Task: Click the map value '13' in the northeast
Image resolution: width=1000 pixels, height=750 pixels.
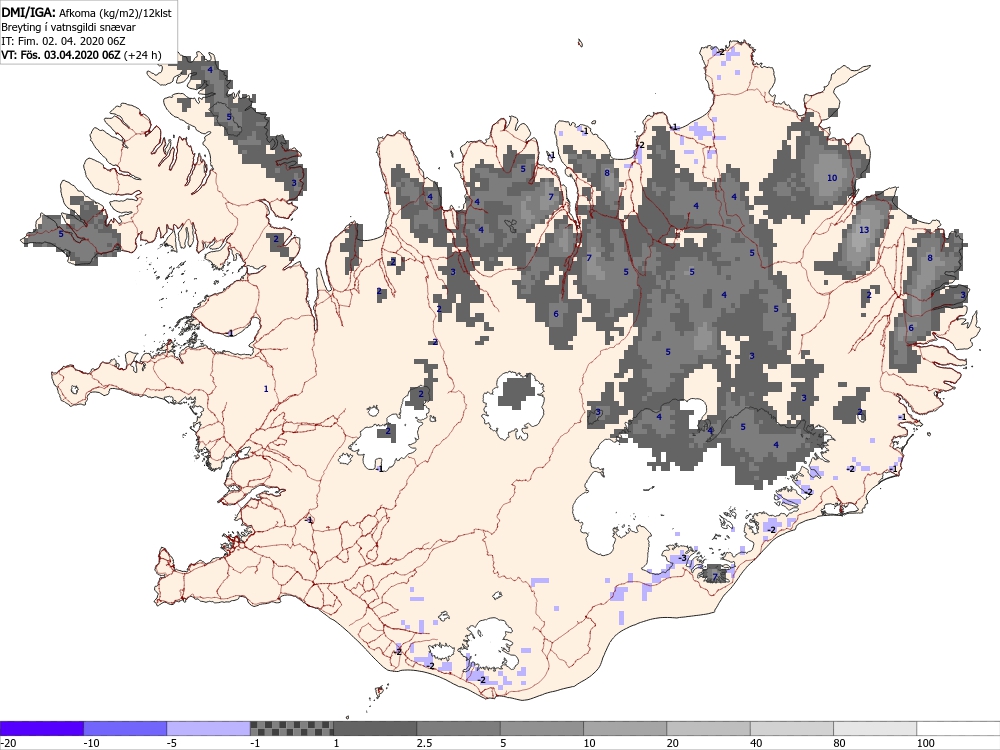Action: pyautogui.click(x=864, y=230)
